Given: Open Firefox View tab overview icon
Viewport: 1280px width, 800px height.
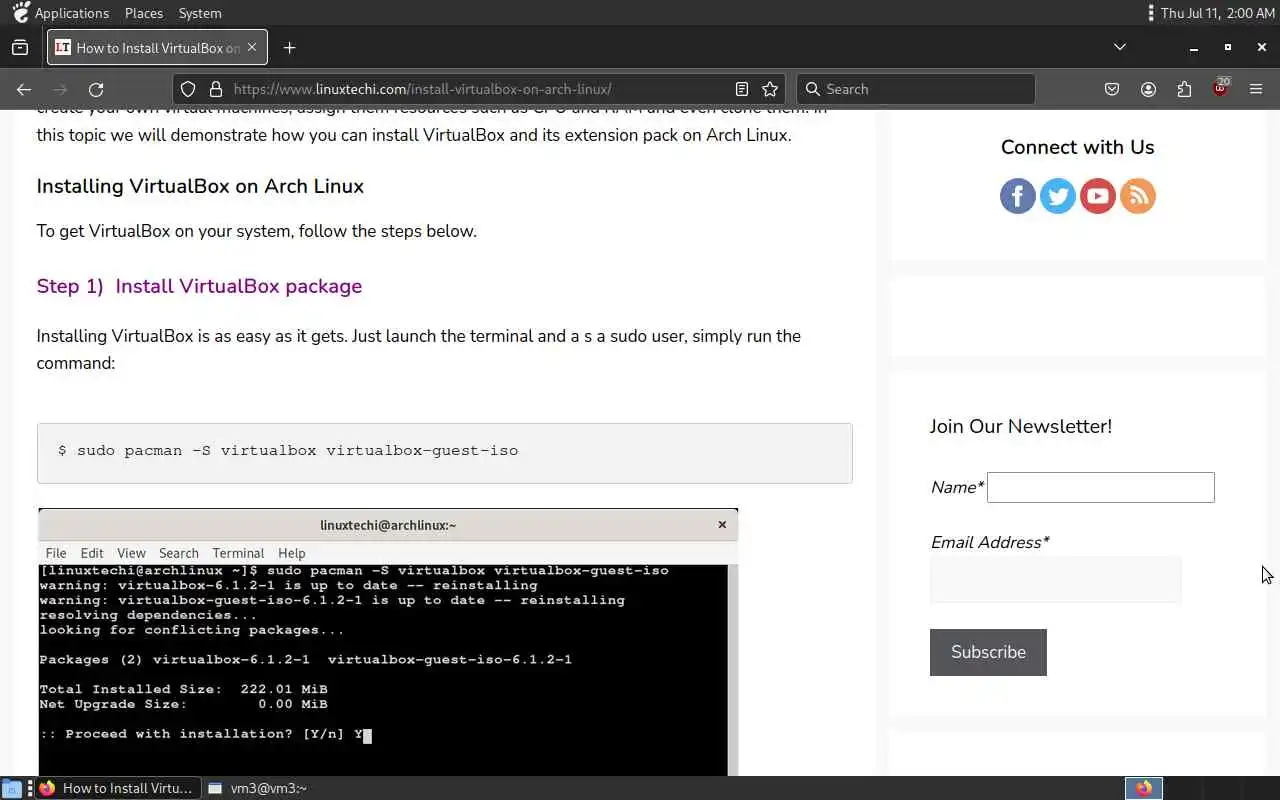Looking at the screenshot, I should [x=20, y=47].
